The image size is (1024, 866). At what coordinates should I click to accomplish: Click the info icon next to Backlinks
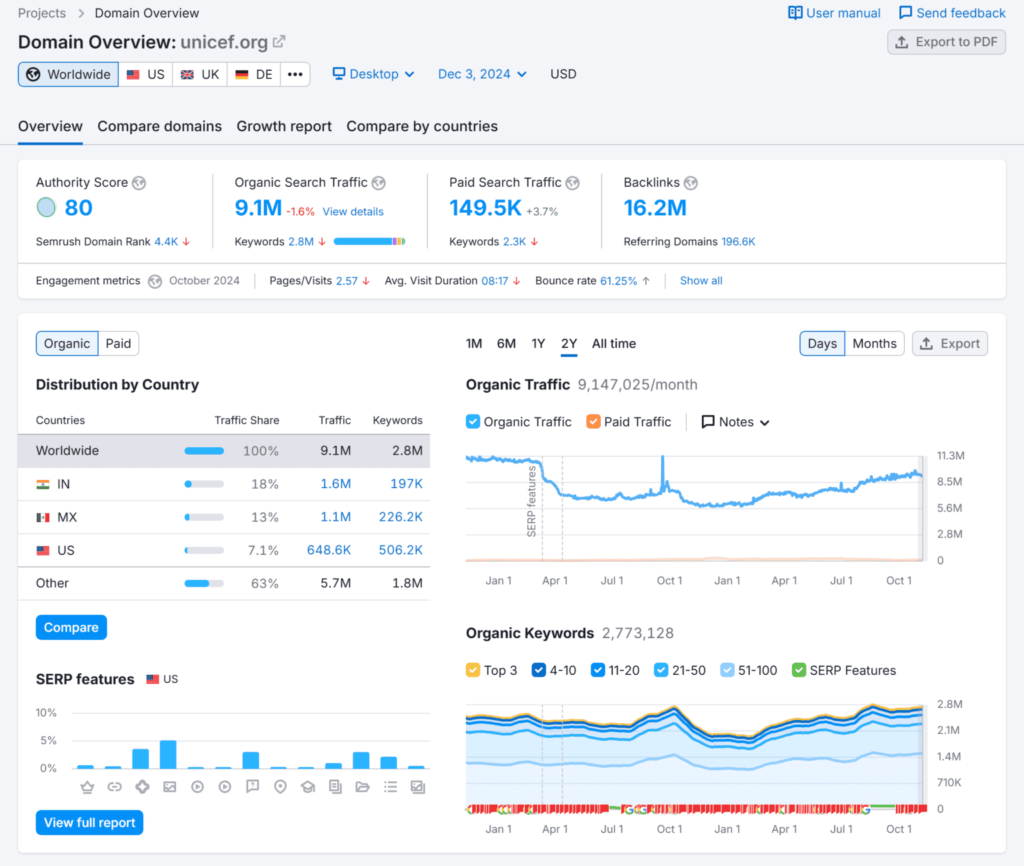coord(691,183)
